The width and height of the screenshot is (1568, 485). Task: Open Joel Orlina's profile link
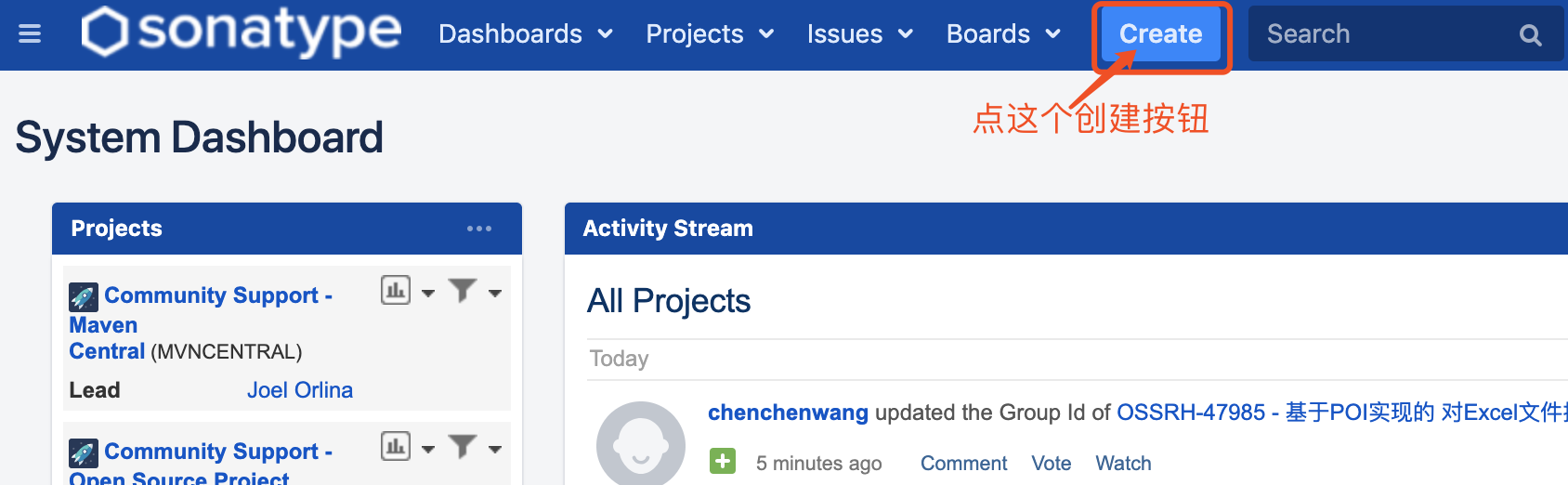[300, 390]
